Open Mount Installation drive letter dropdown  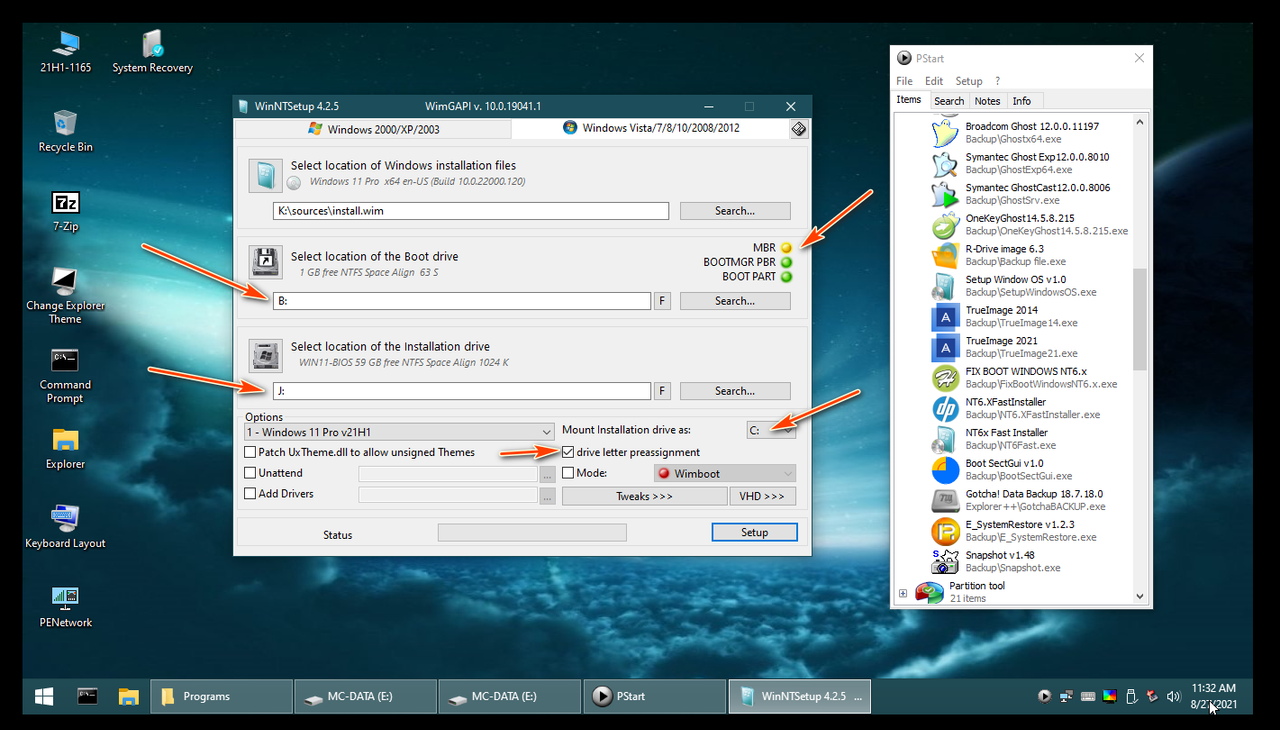tap(772, 430)
